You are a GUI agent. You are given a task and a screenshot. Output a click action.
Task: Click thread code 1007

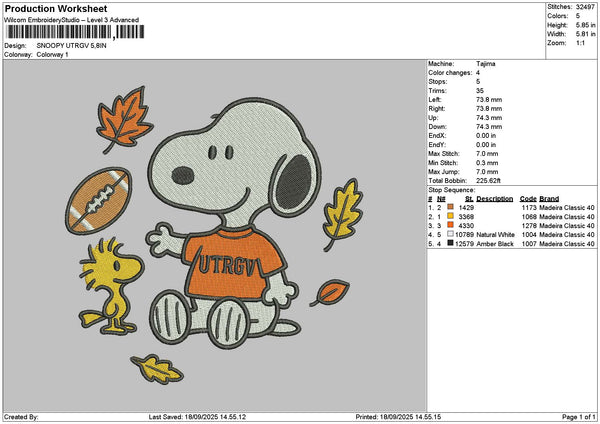tap(529, 244)
